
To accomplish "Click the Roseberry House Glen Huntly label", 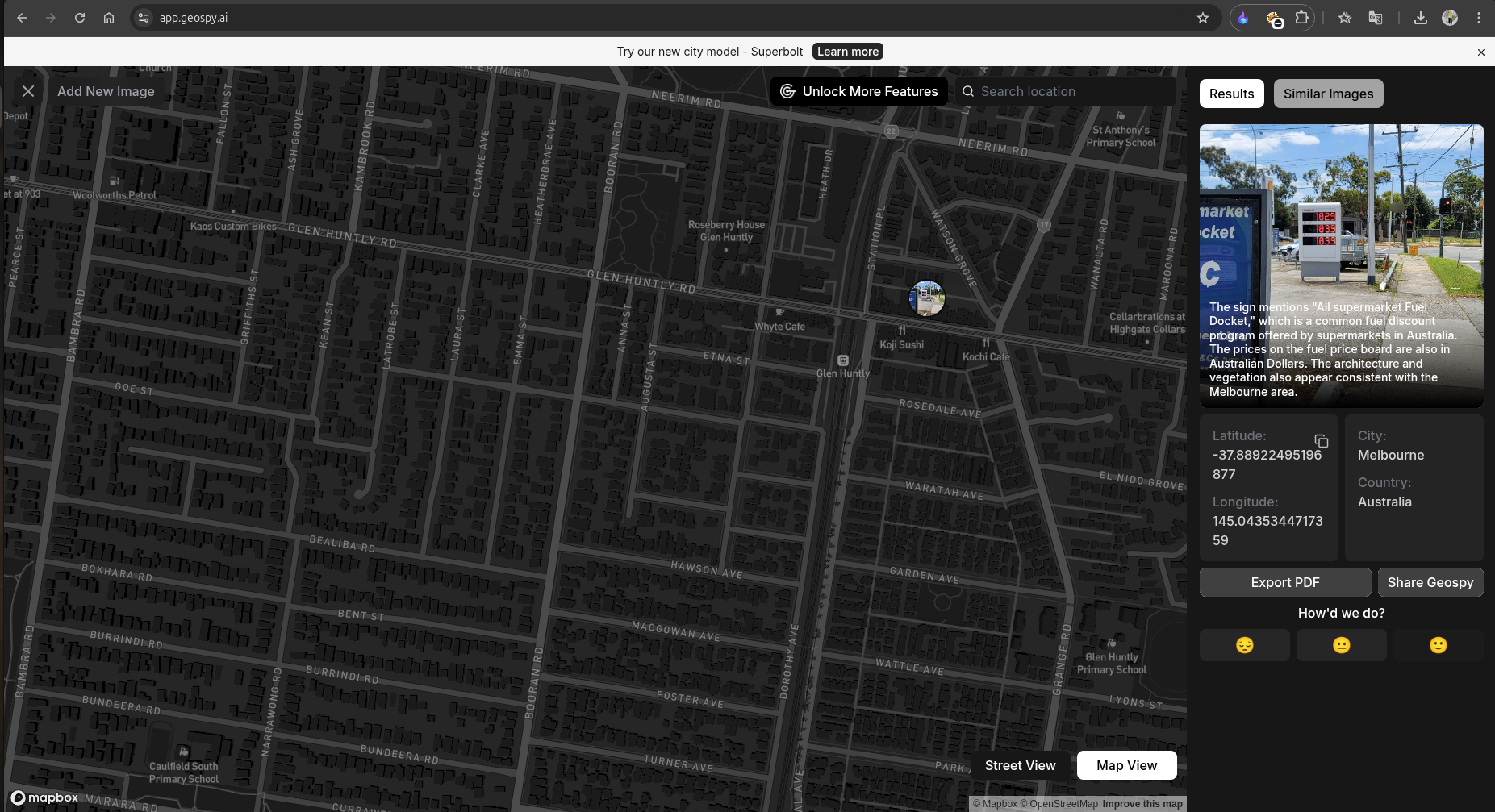I will pos(726,231).
